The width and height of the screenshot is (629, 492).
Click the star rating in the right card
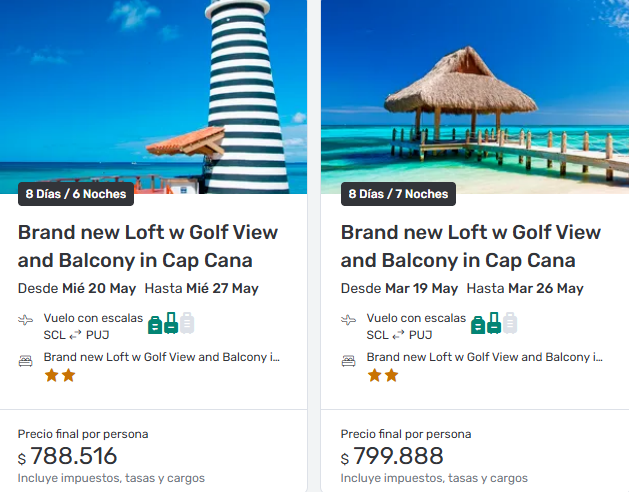click(383, 376)
